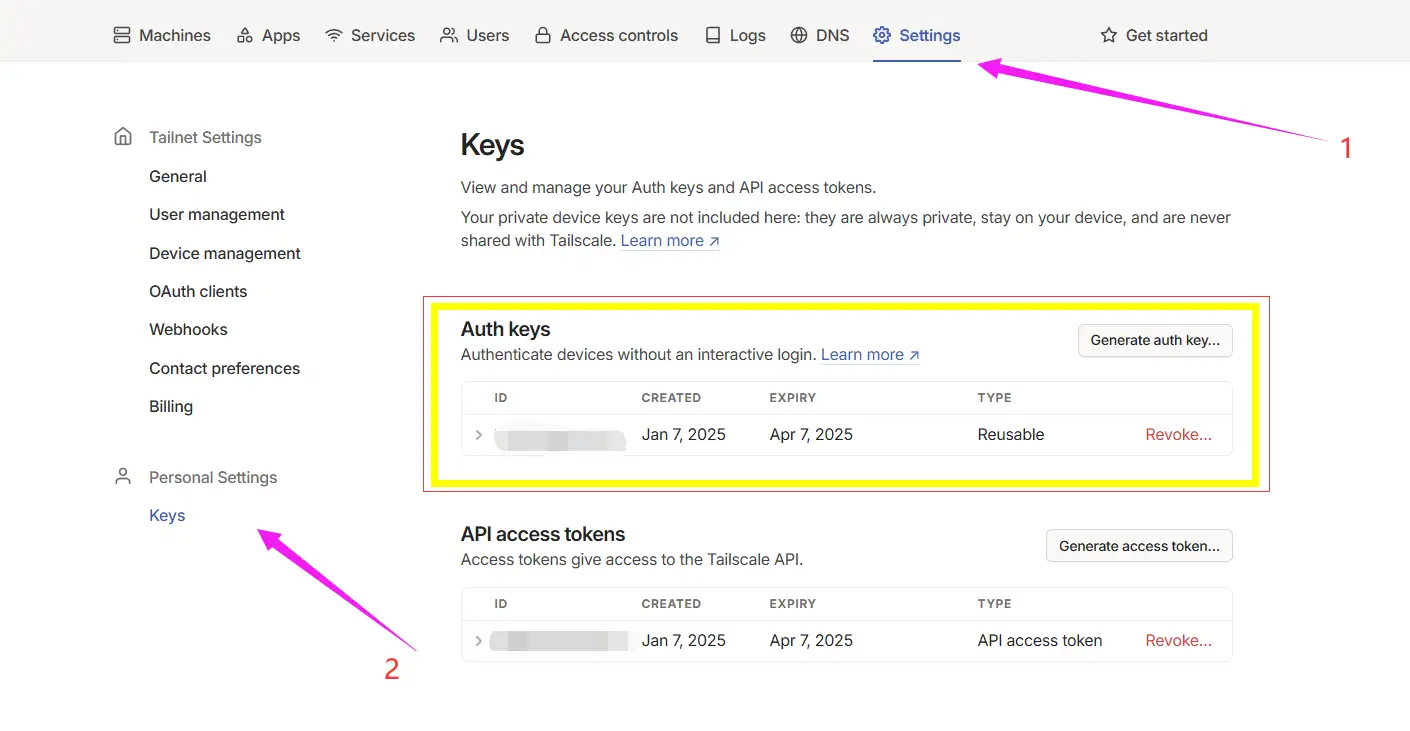Click the DNS globe icon
The image size is (1410, 731).
tap(799, 36)
